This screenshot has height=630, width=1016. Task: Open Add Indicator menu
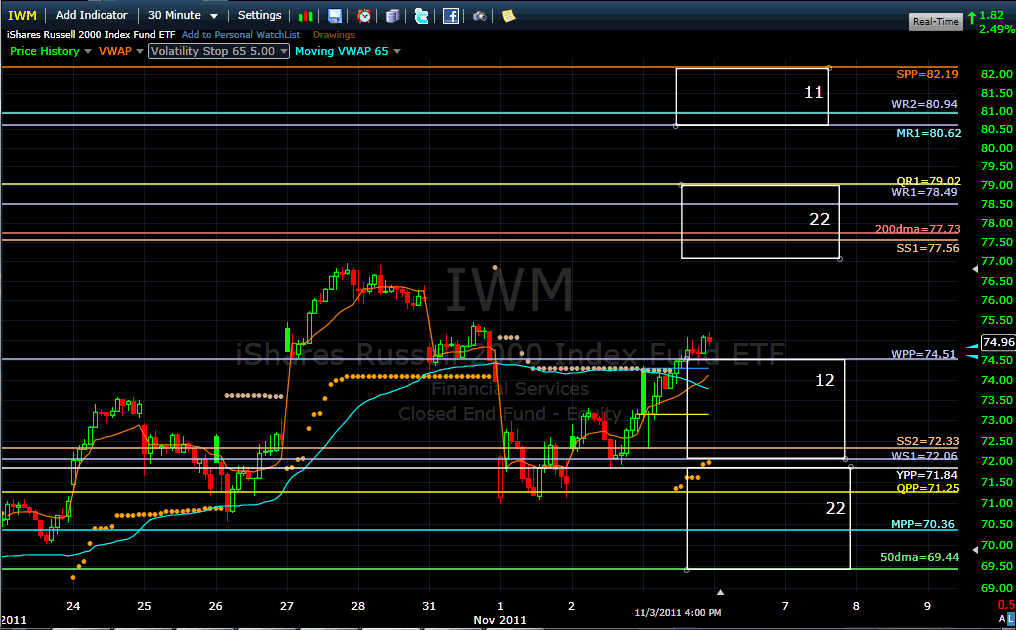click(91, 15)
